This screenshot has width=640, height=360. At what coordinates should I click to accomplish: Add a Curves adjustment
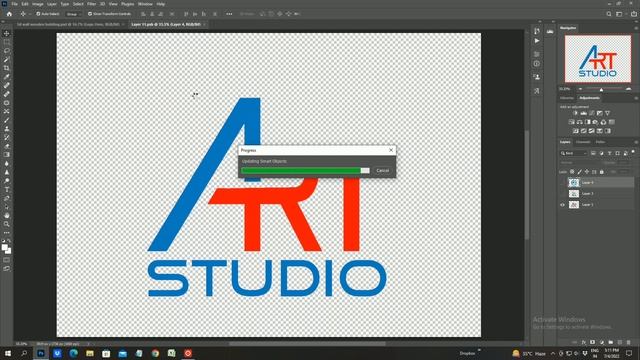pos(592,113)
